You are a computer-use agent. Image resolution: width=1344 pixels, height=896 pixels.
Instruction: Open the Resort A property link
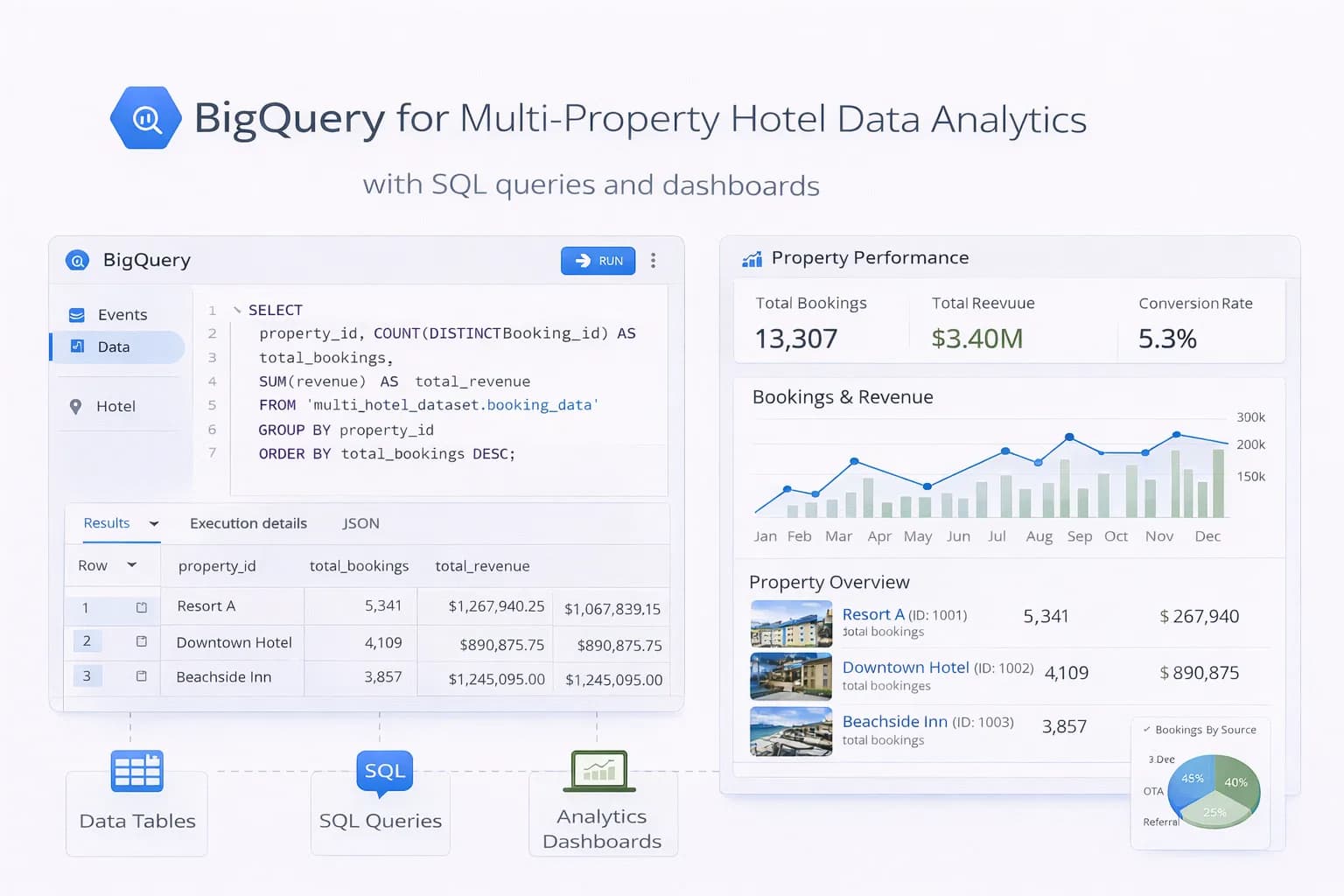873,614
